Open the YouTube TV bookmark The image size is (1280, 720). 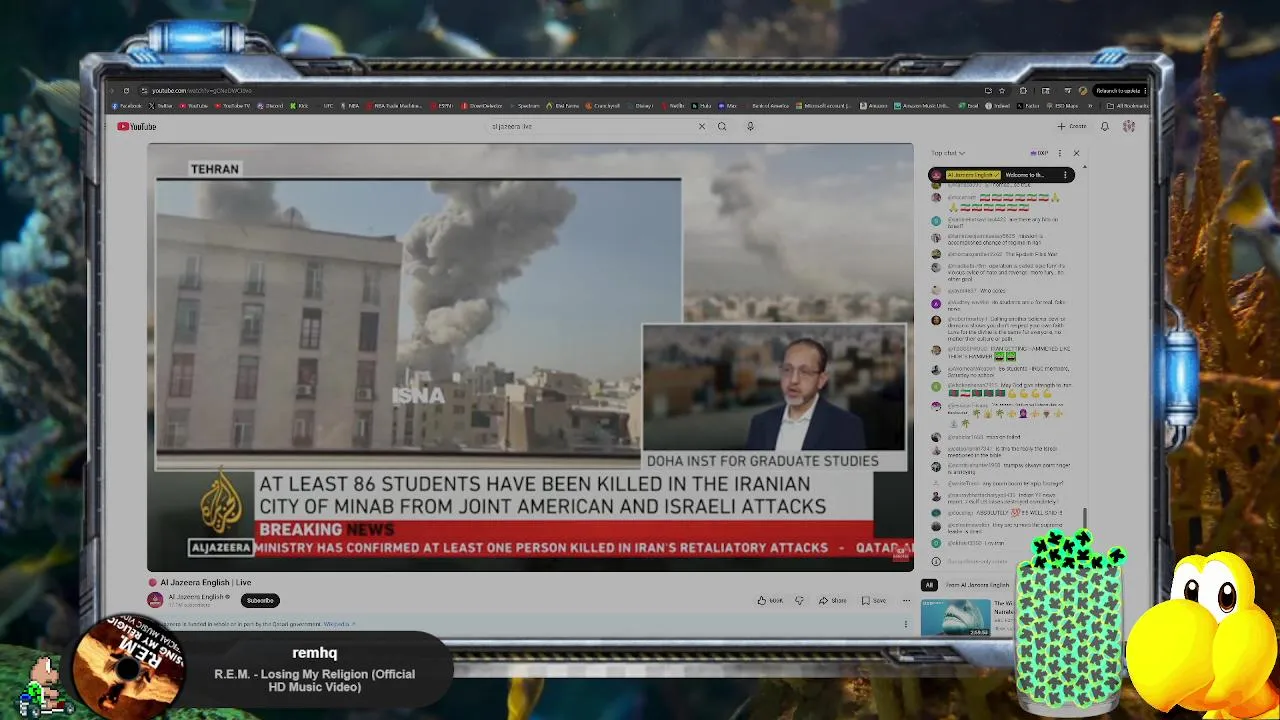[230, 106]
